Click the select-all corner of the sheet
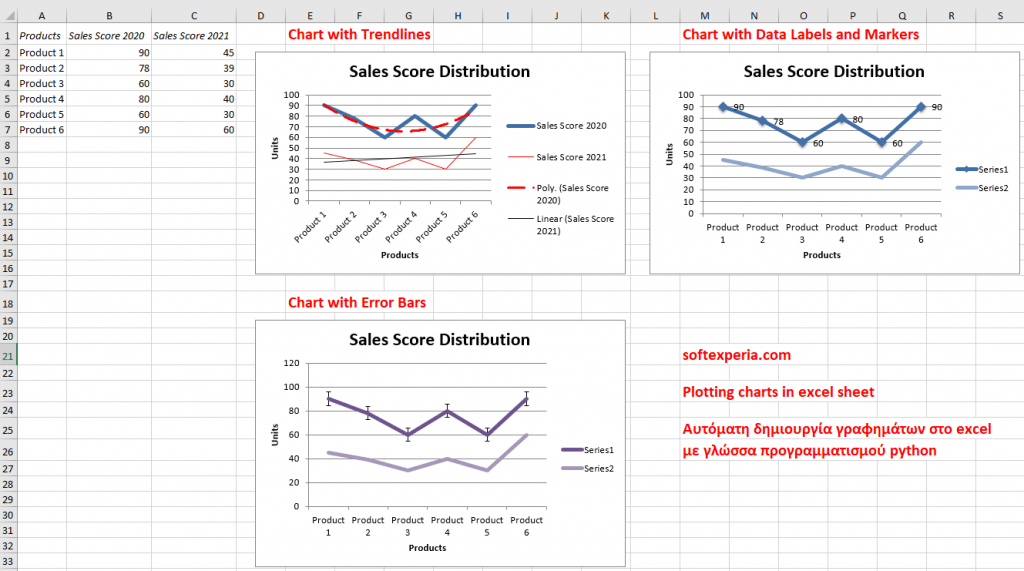 click(x=8, y=16)
